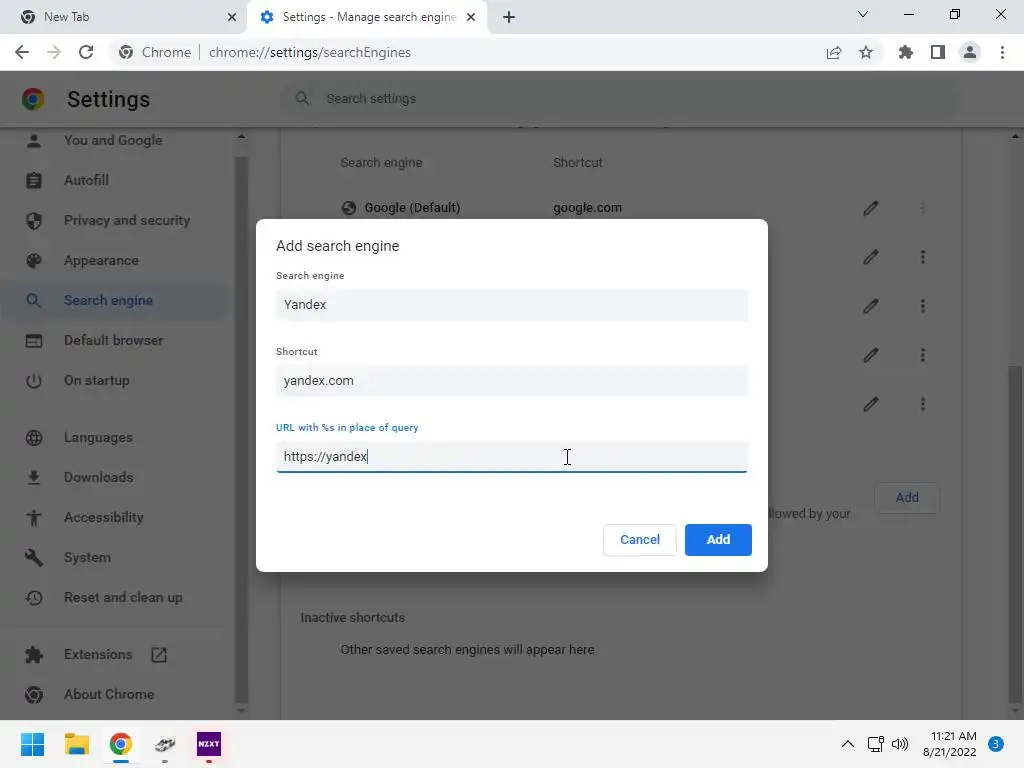Focus the Search engine name field

point(511,304)
